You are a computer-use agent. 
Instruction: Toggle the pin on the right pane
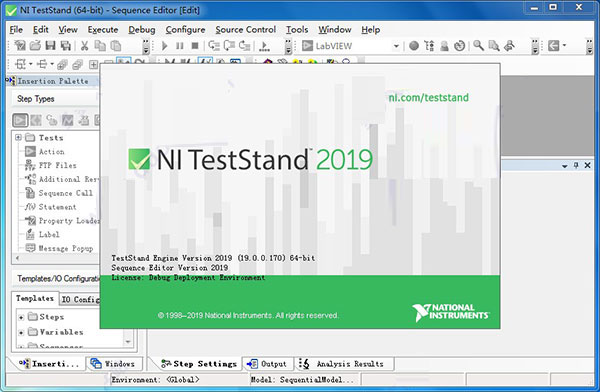click(x=576, y=165)
